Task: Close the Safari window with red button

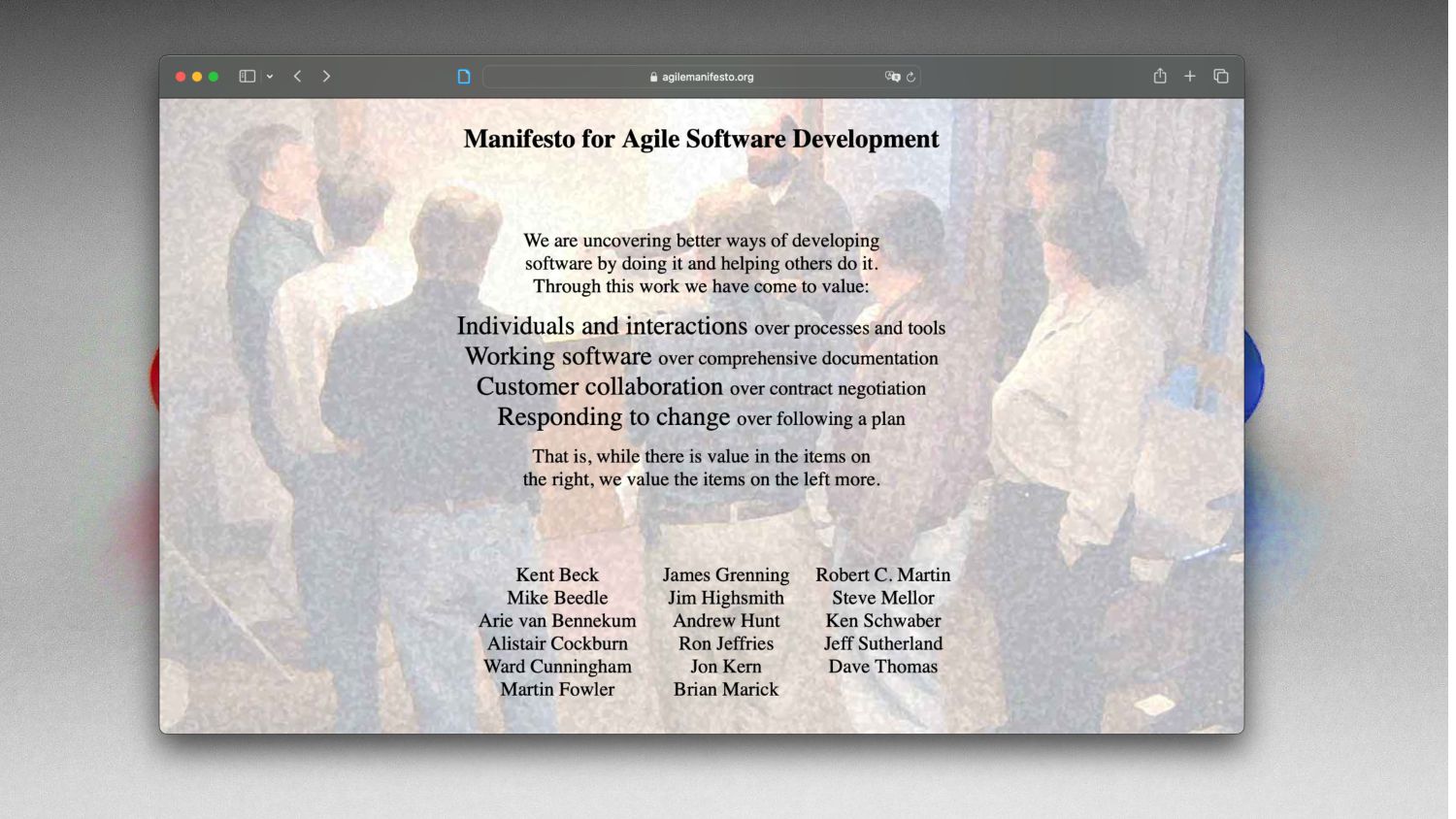Action: pyautogui.click(x=181, y=77)
